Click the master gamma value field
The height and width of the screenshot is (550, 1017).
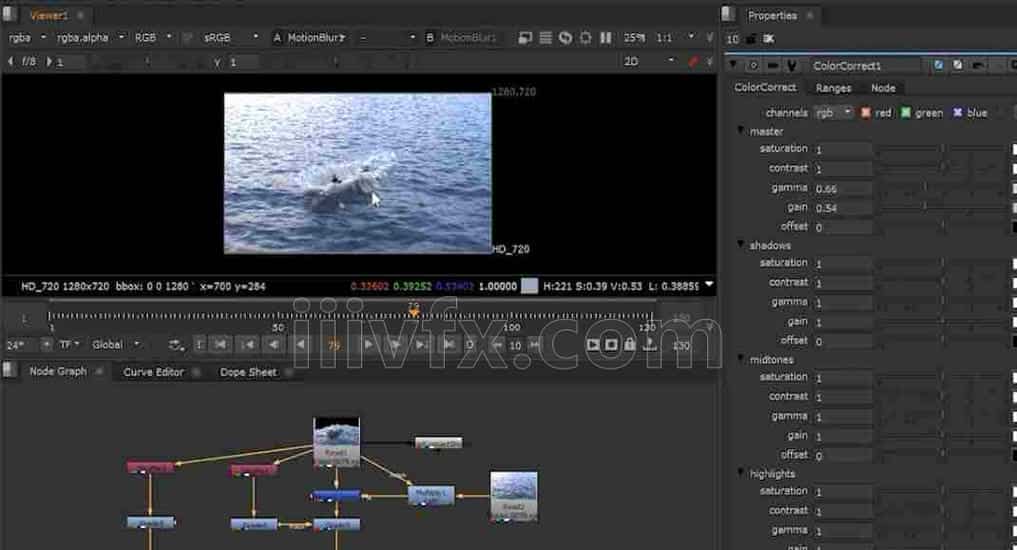(x=843, y=188)
